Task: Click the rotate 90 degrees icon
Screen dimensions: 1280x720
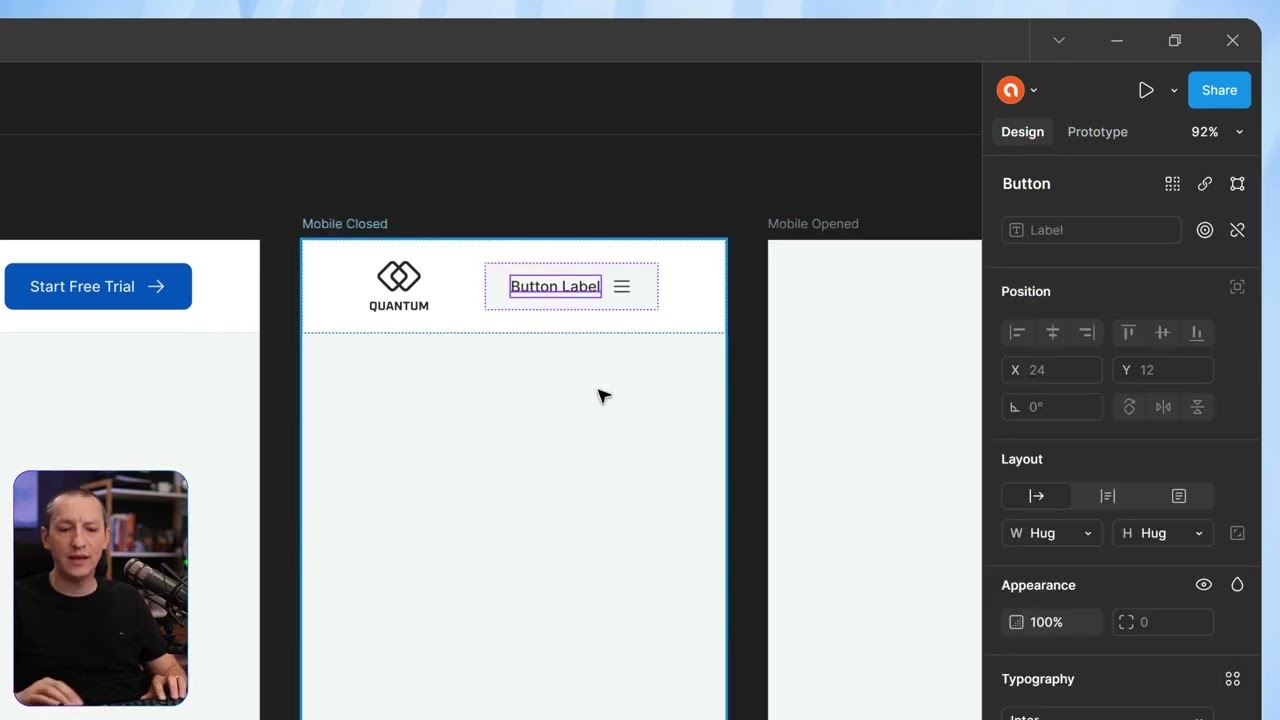Action: (1129, 407)
